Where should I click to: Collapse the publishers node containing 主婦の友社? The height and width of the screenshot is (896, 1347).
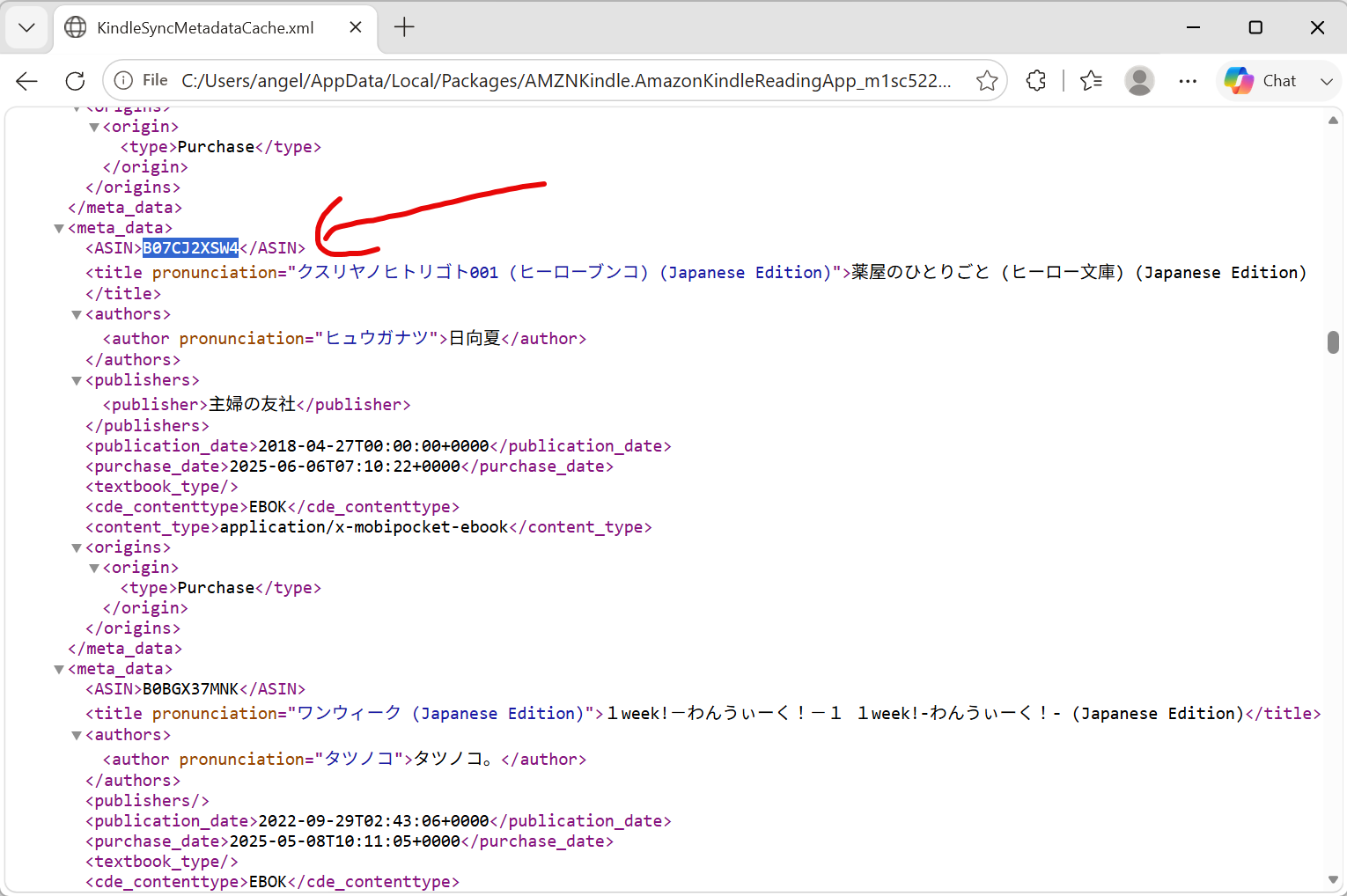click(x=77, y=381)
